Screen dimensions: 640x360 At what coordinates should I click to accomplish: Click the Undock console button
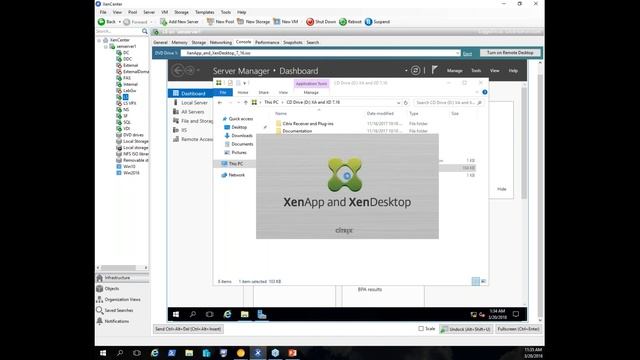pyautogui.click(x=466, y=329)
